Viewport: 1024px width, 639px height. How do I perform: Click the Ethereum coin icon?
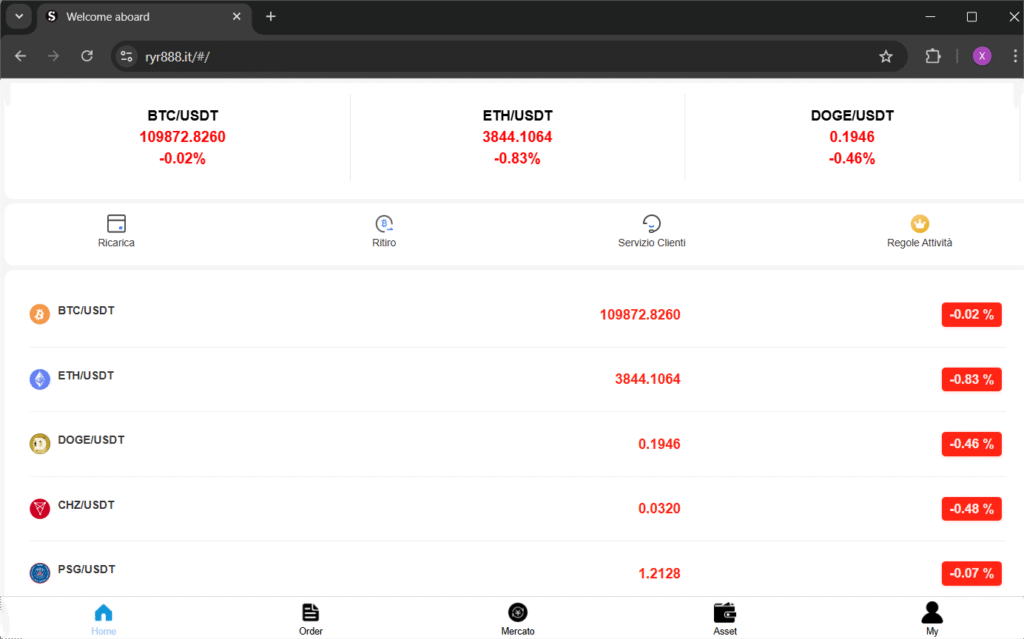pos(39,379)
